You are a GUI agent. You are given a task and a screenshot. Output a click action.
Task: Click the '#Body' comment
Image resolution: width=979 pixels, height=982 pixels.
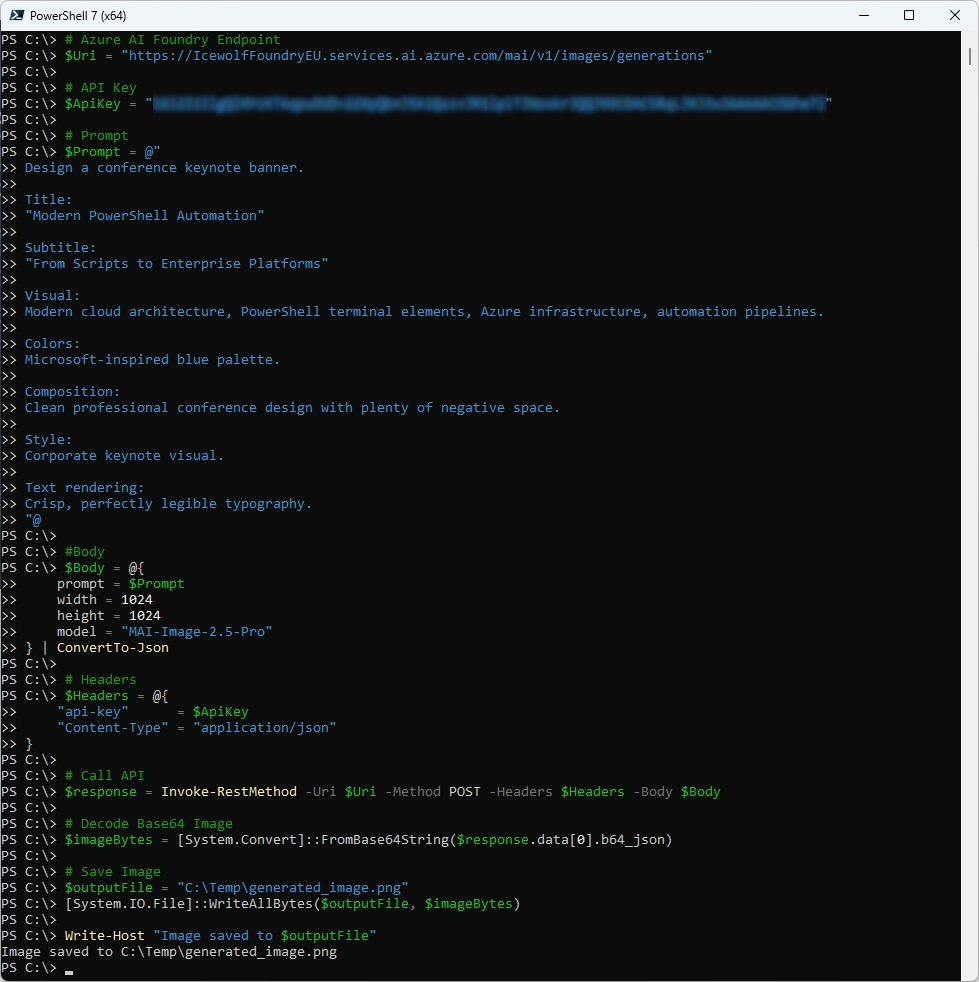point(85,552)
